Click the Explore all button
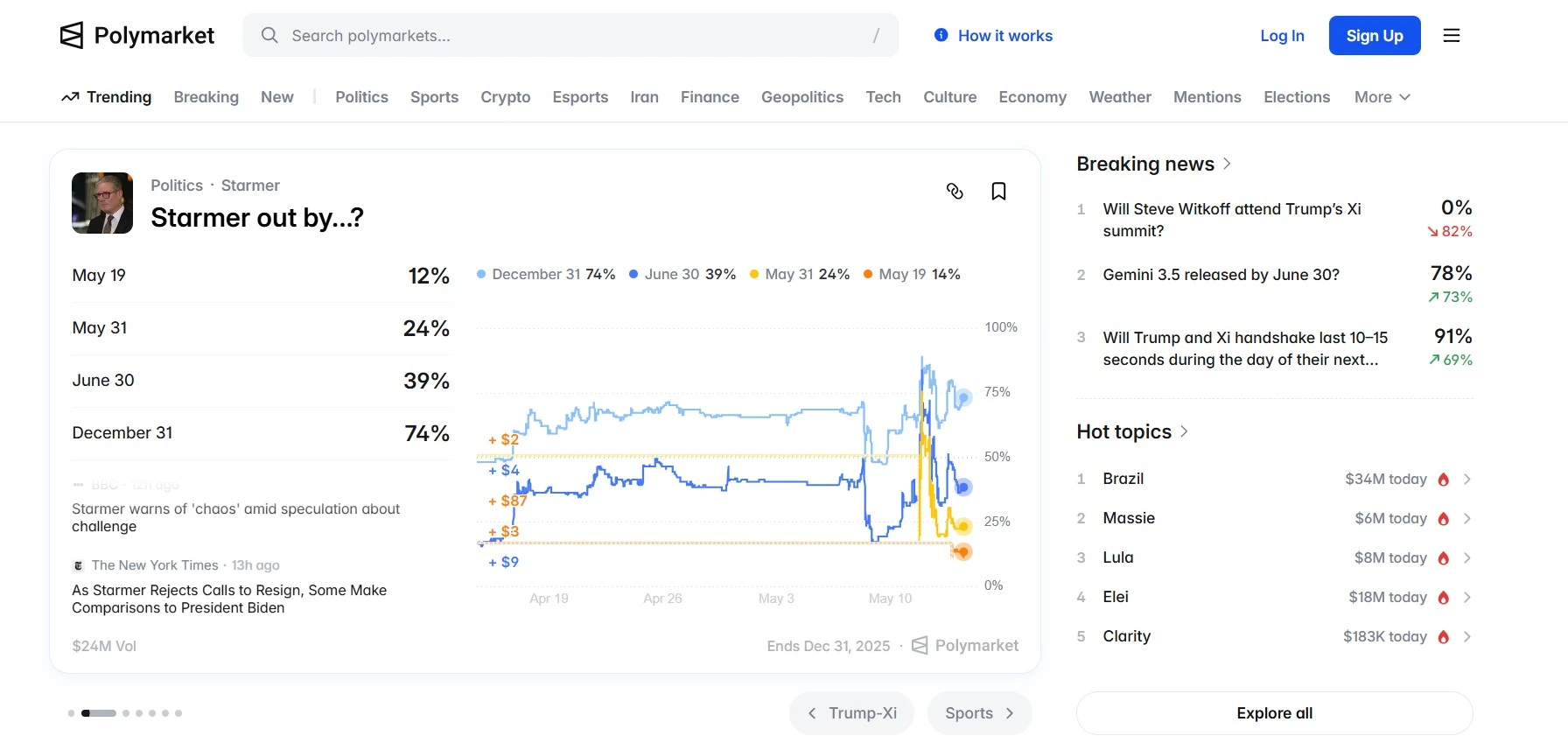1568x750 pixels. click(x=1275, y=713)
